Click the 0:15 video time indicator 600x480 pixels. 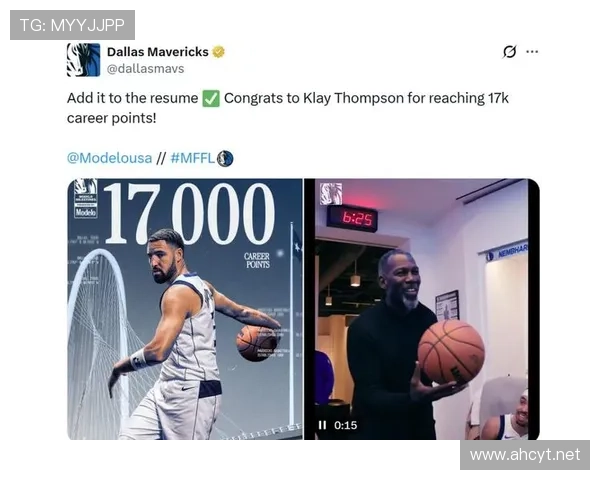pyautogui.click(x=345, y=425)
